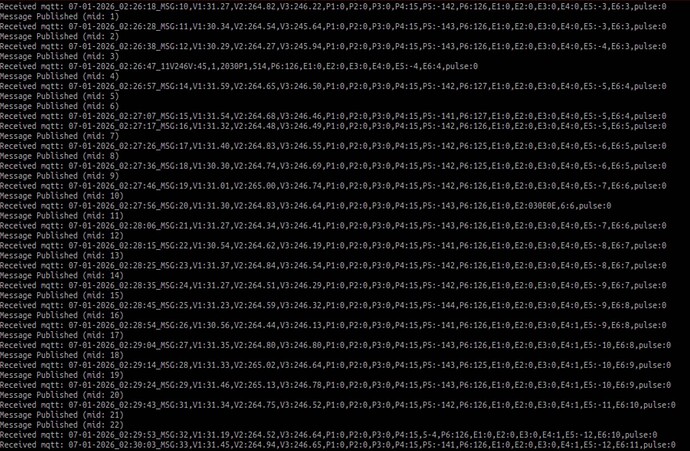Click the "Message Published (mid: 14)" line
Screen dimensions: 690x451
point(62,275)
